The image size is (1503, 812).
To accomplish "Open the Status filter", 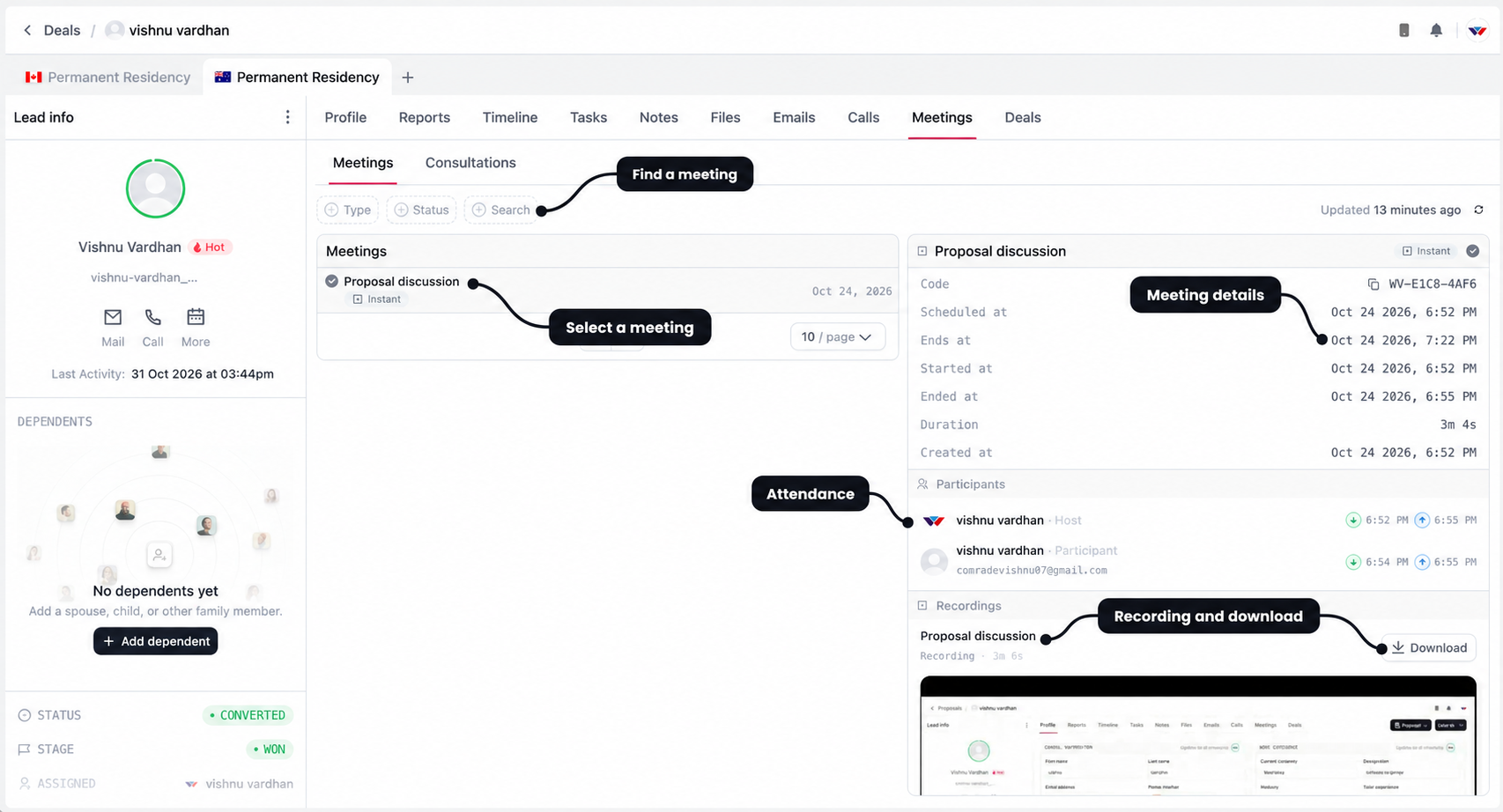I will [421, 210].
